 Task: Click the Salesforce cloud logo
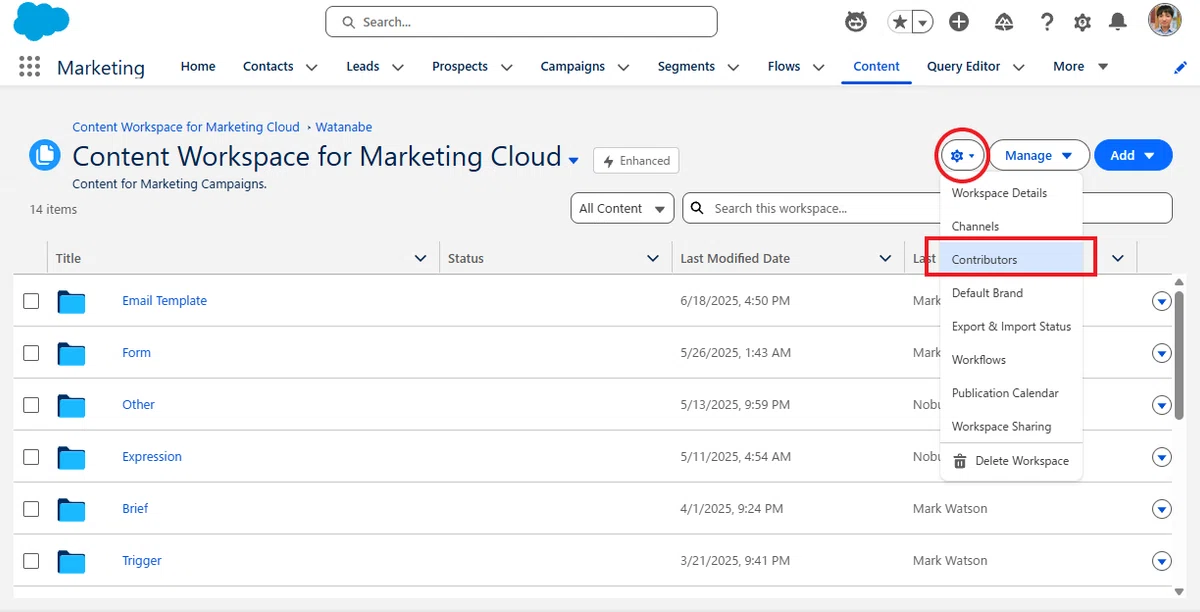tap(43, 22)
